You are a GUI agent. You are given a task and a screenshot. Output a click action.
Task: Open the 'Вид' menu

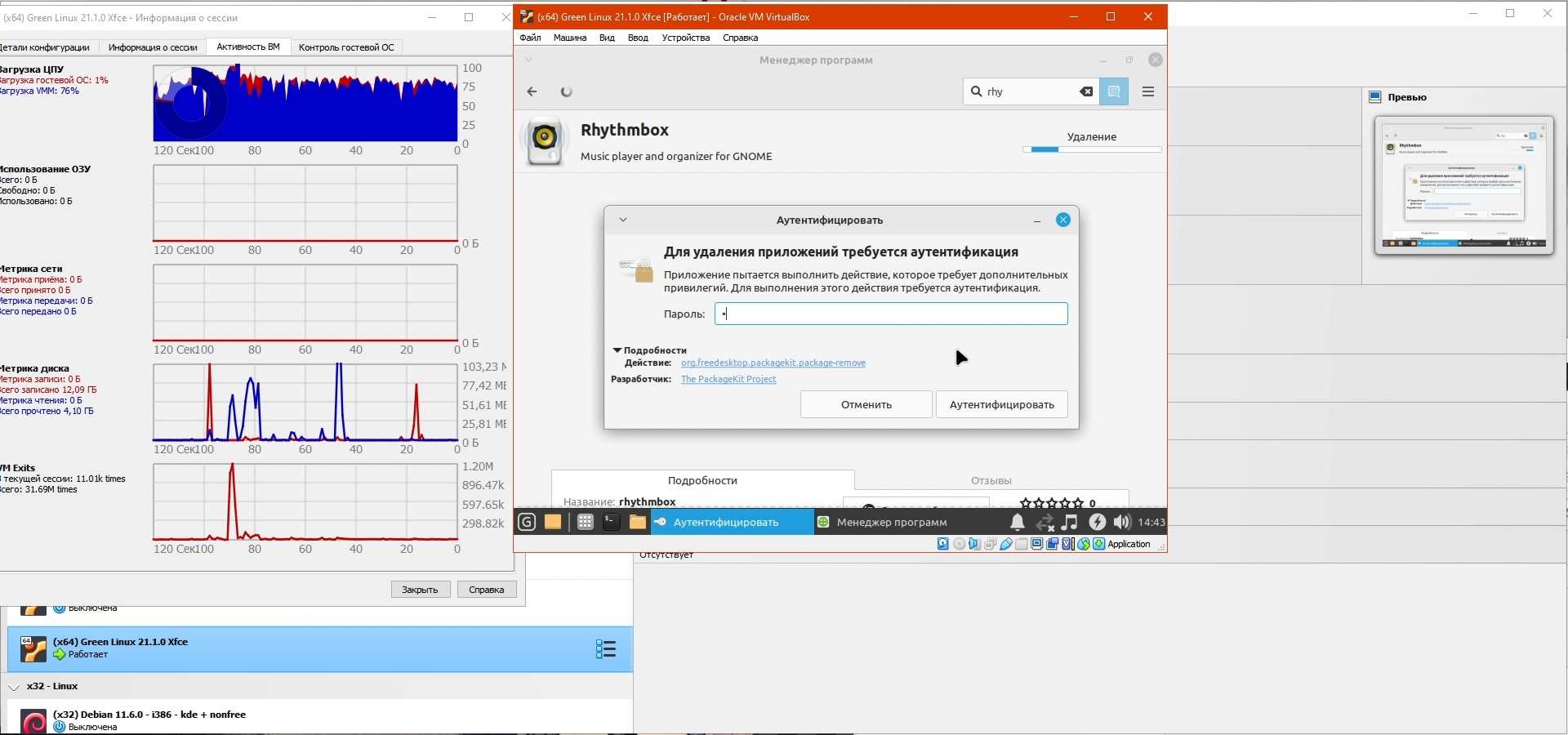tap(607, 38)
